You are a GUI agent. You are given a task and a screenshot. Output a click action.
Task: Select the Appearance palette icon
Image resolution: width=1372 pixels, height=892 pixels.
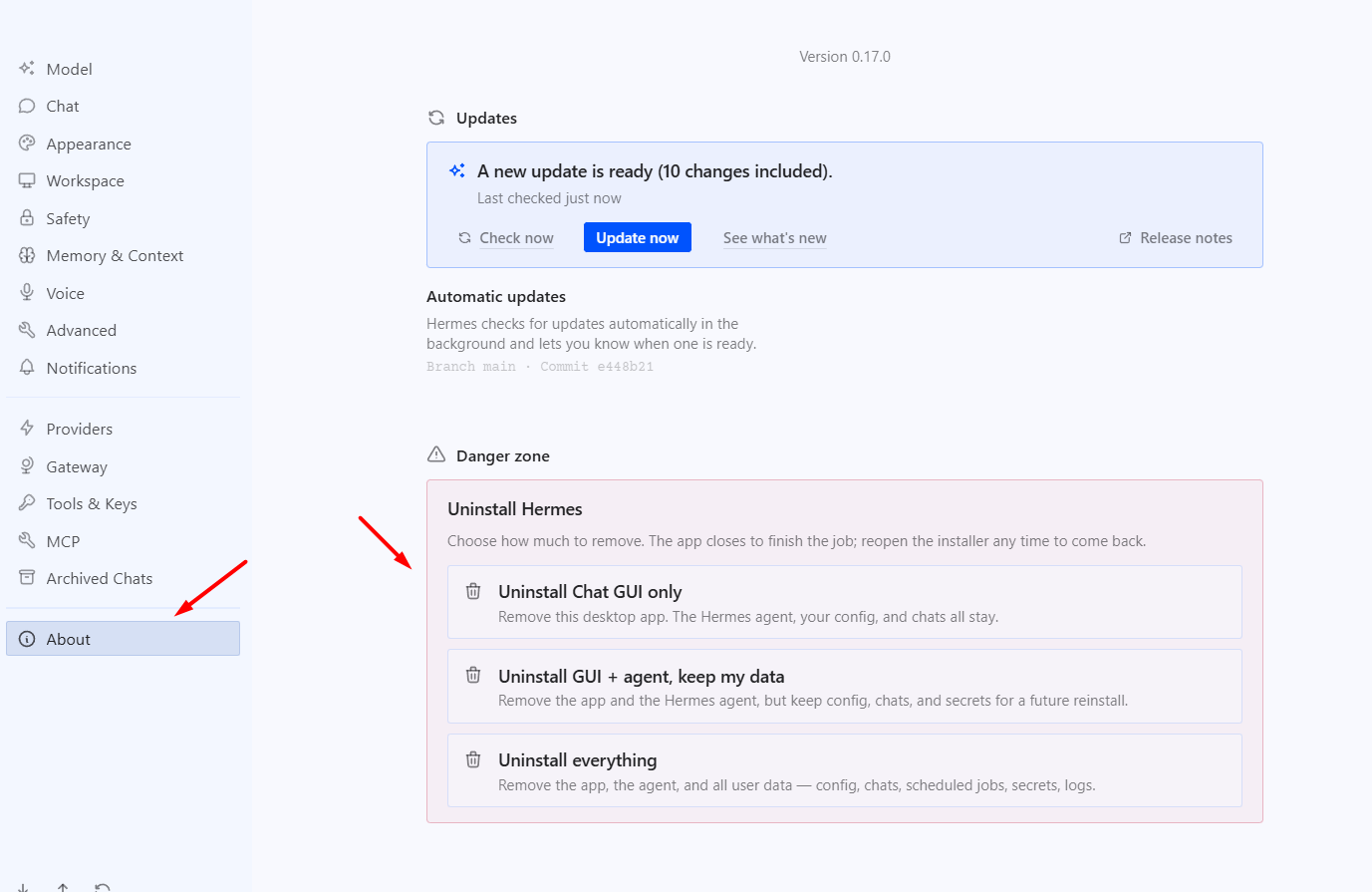pos(27,144)
